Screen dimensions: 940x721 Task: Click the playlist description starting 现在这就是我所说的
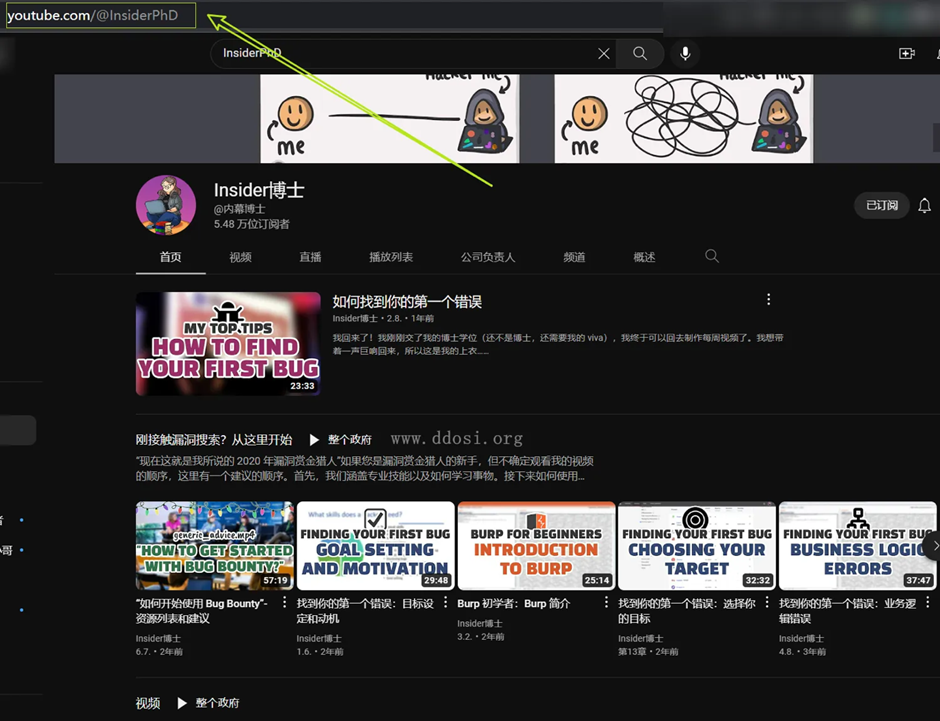(364, 468)
